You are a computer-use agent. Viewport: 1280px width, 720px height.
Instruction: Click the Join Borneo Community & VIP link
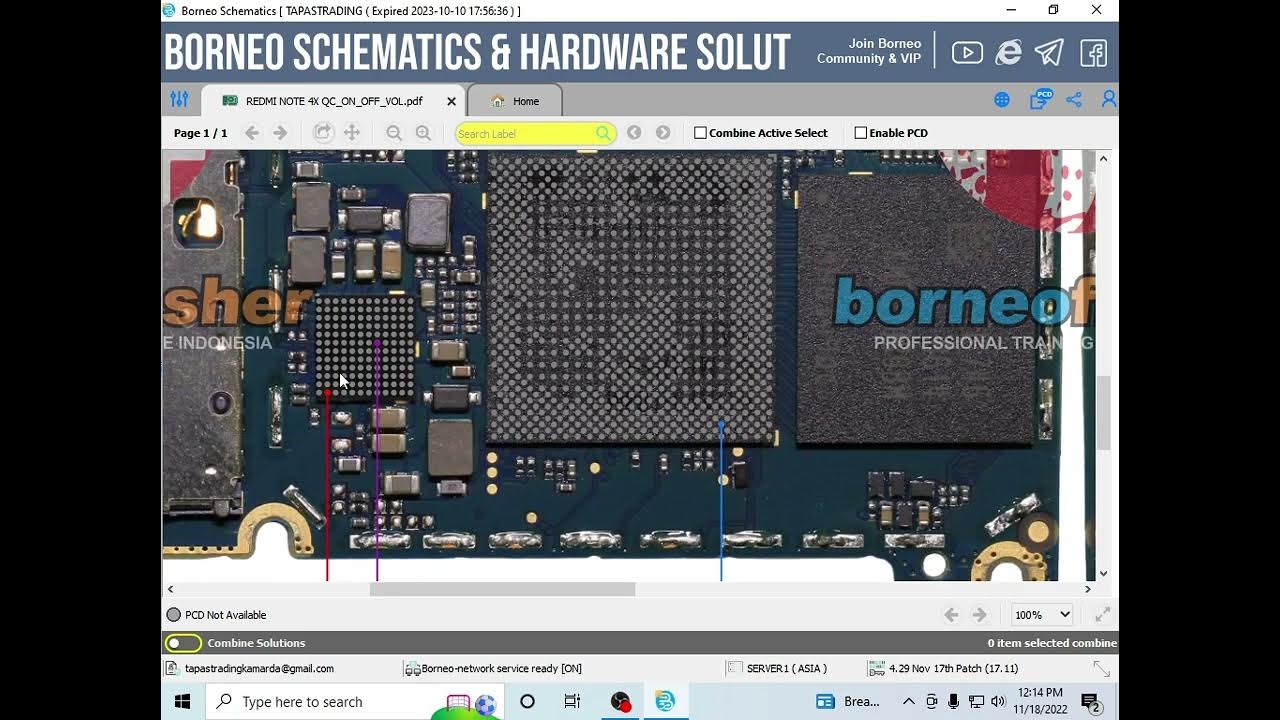coord(869,51)
